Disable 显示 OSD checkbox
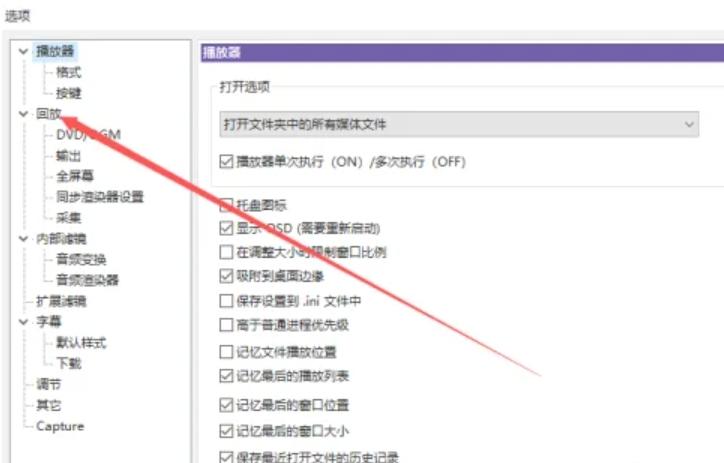This screenshot has height=463, width=724. pos(226,228)
